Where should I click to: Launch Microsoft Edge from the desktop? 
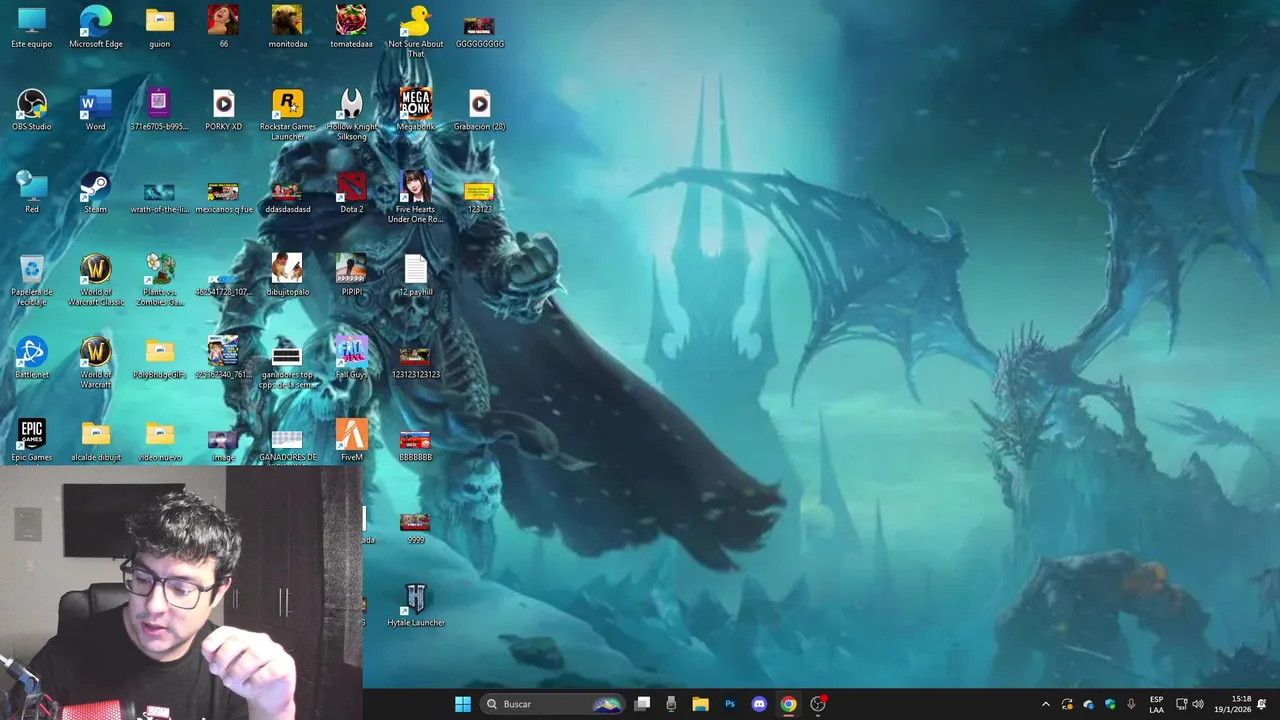96,27
